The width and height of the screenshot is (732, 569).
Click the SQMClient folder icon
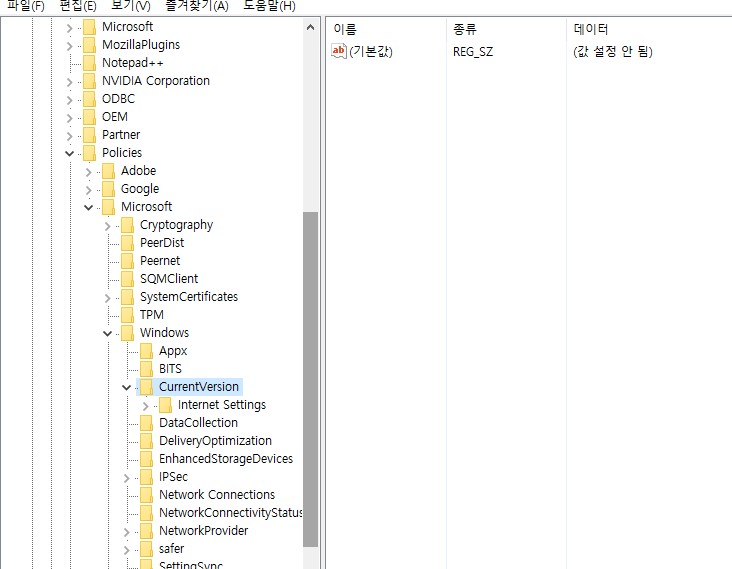tap(127, 279)
